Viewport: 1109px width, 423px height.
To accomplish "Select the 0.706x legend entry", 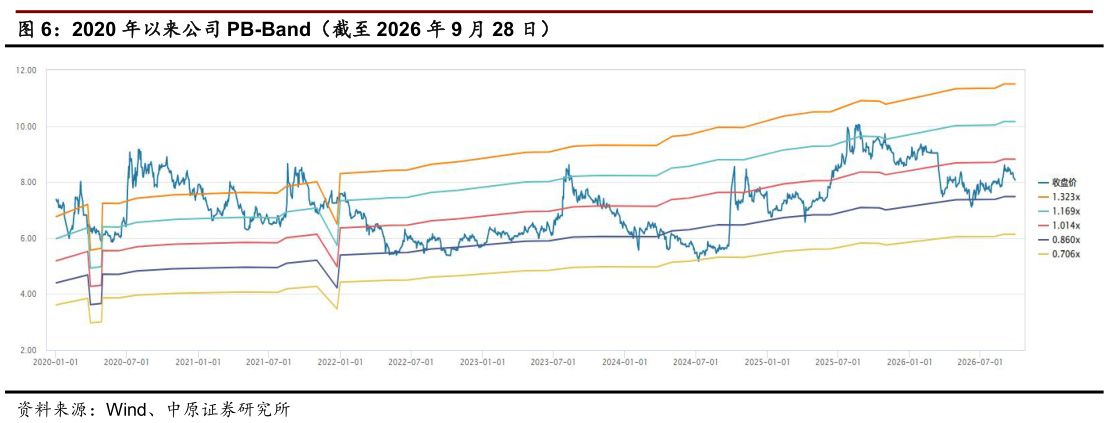I will coord(1059,254).
